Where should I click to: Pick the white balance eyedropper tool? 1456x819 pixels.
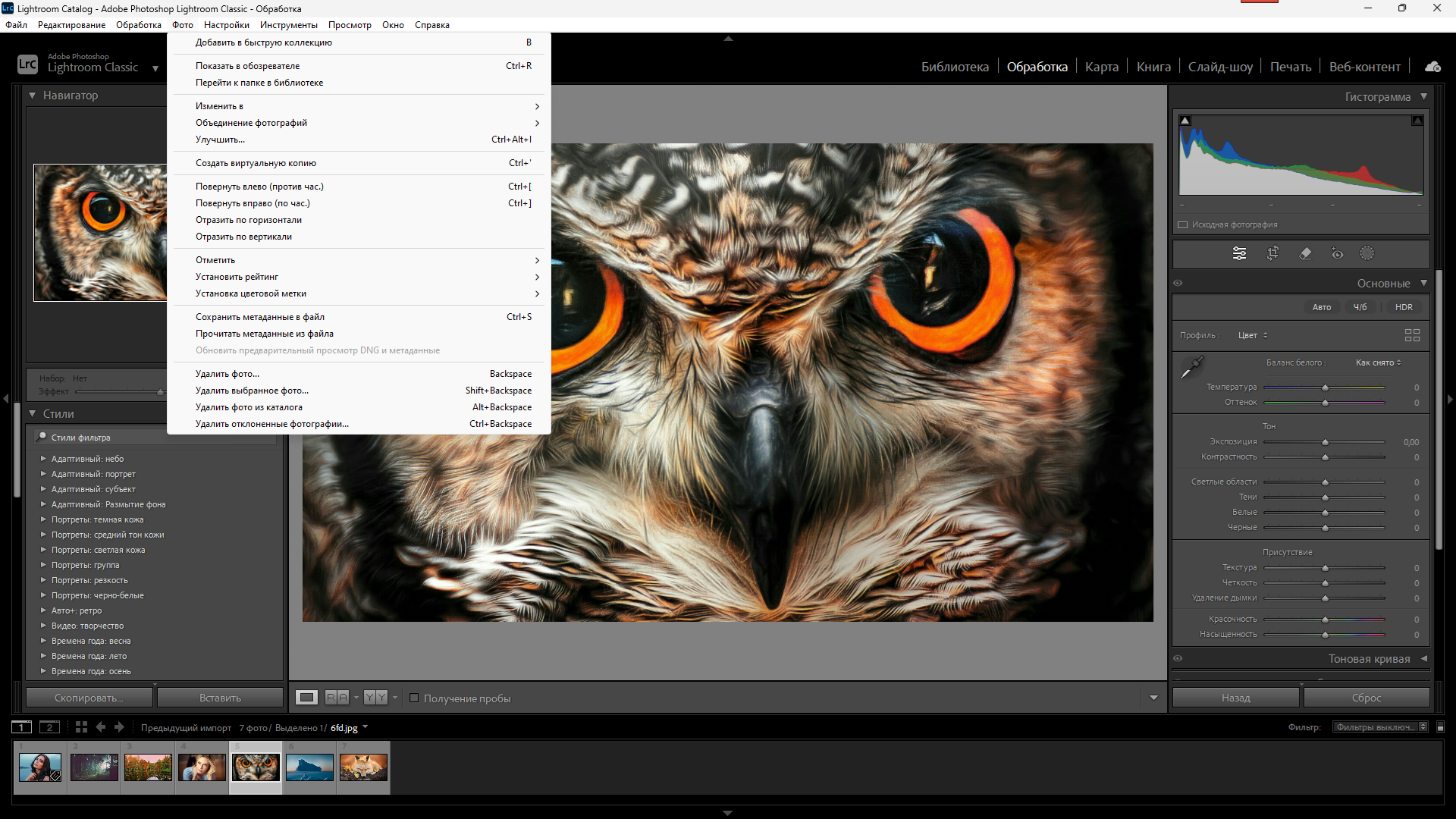pos(1191,367)
